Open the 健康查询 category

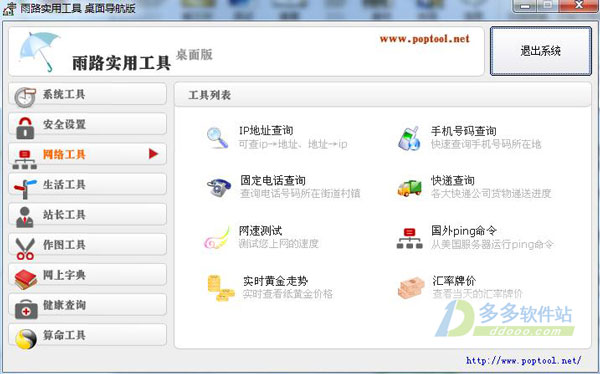point(88,305)
